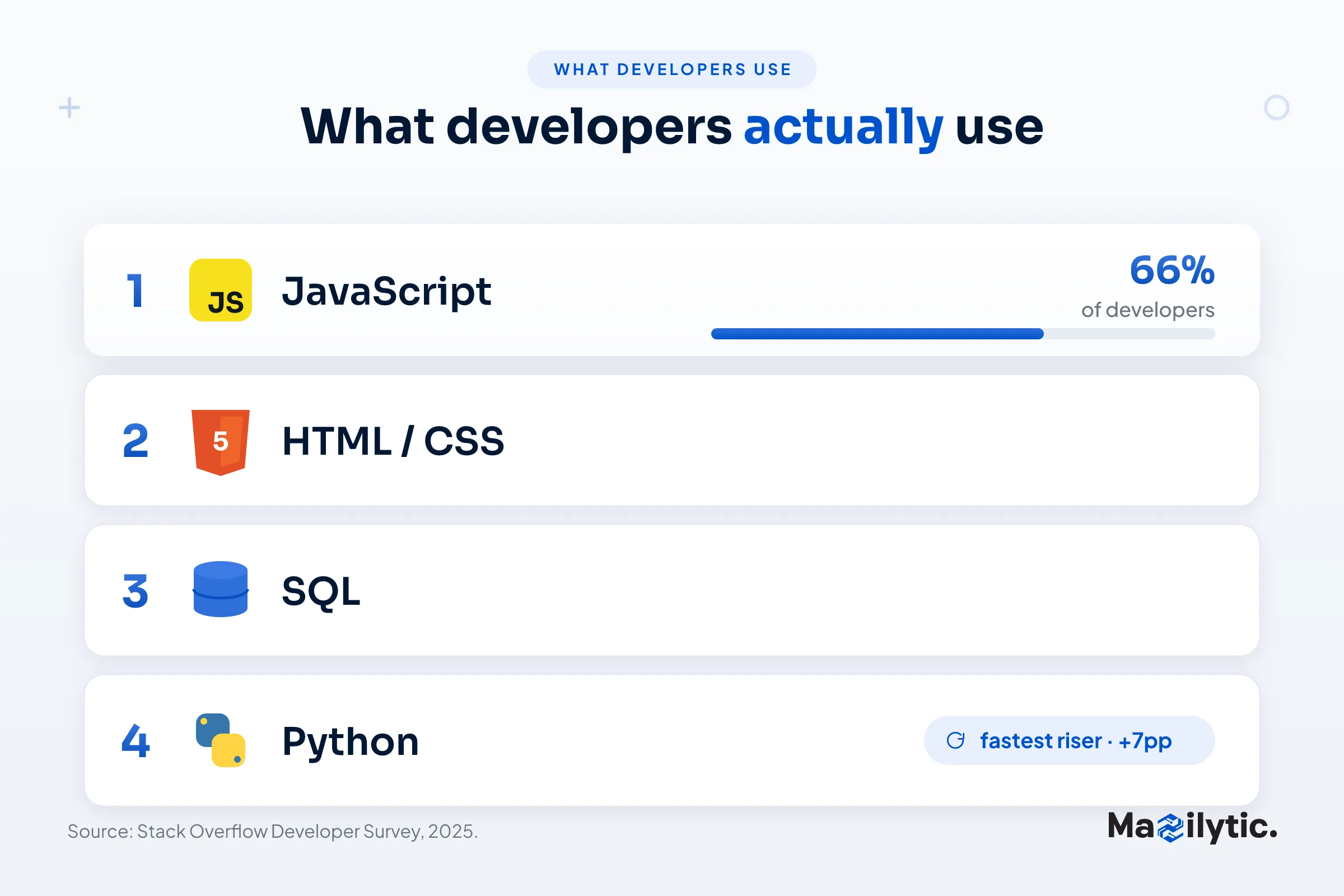
Task: Click the refresh icon in fastest riser badge
Action: point(955,740)
